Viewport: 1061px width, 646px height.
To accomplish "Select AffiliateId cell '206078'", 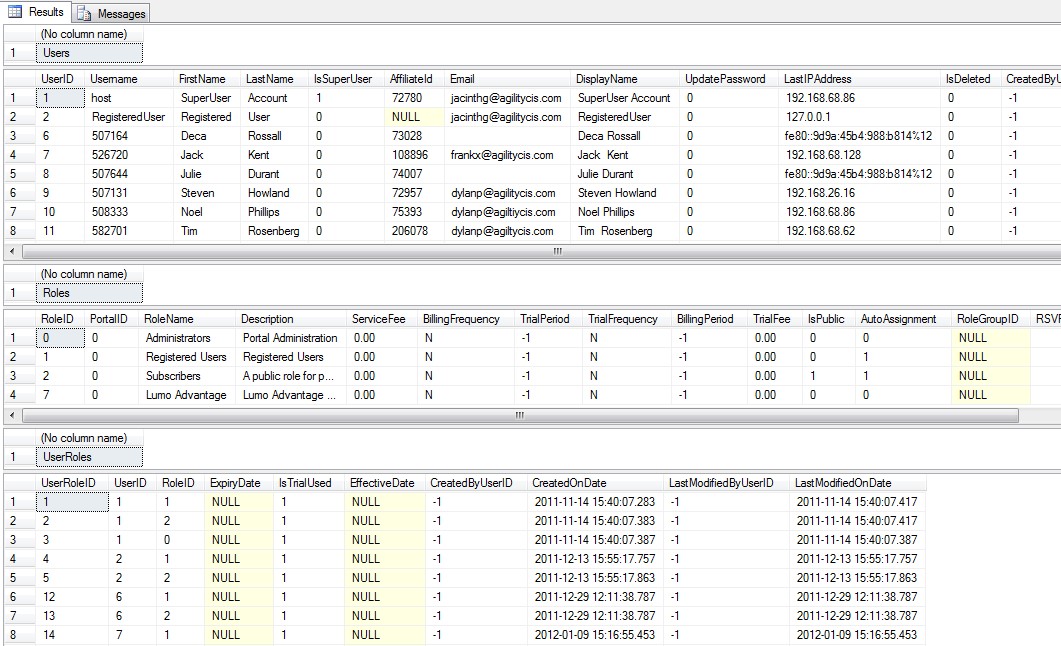I will click(415, 231).
